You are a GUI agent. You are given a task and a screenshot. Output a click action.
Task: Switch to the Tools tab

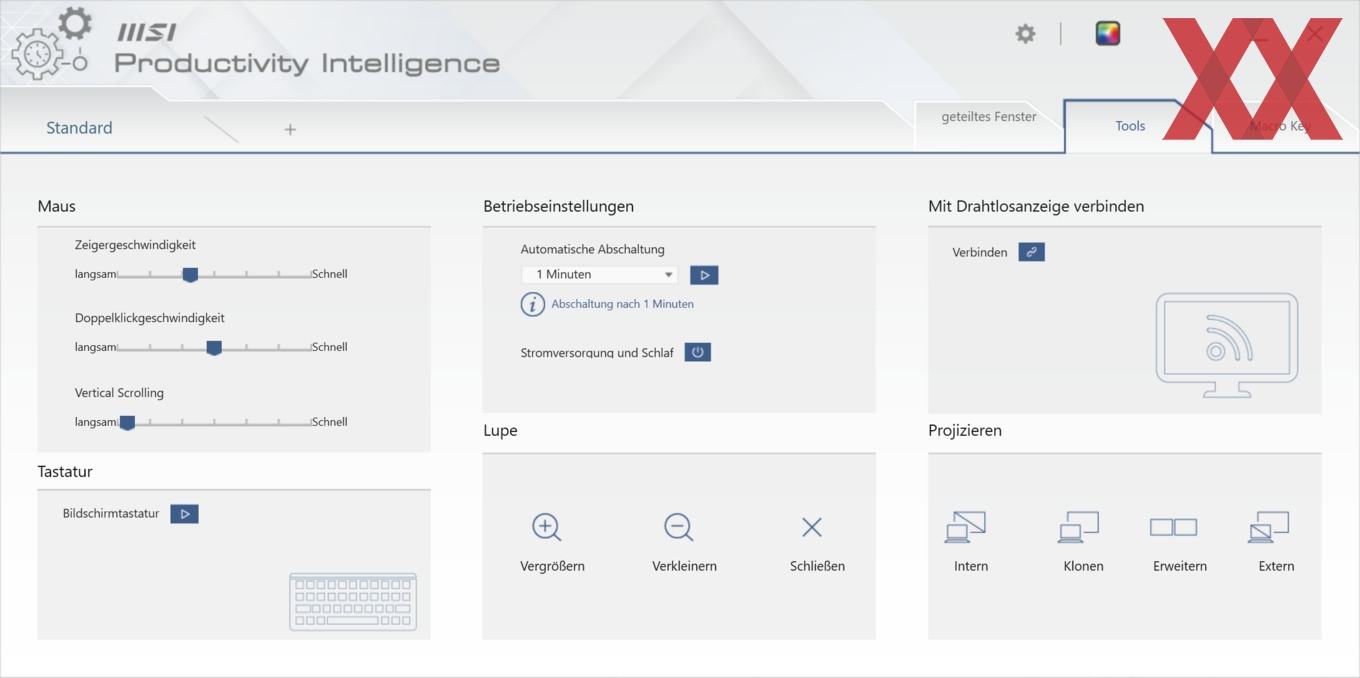coord(1130,126)
